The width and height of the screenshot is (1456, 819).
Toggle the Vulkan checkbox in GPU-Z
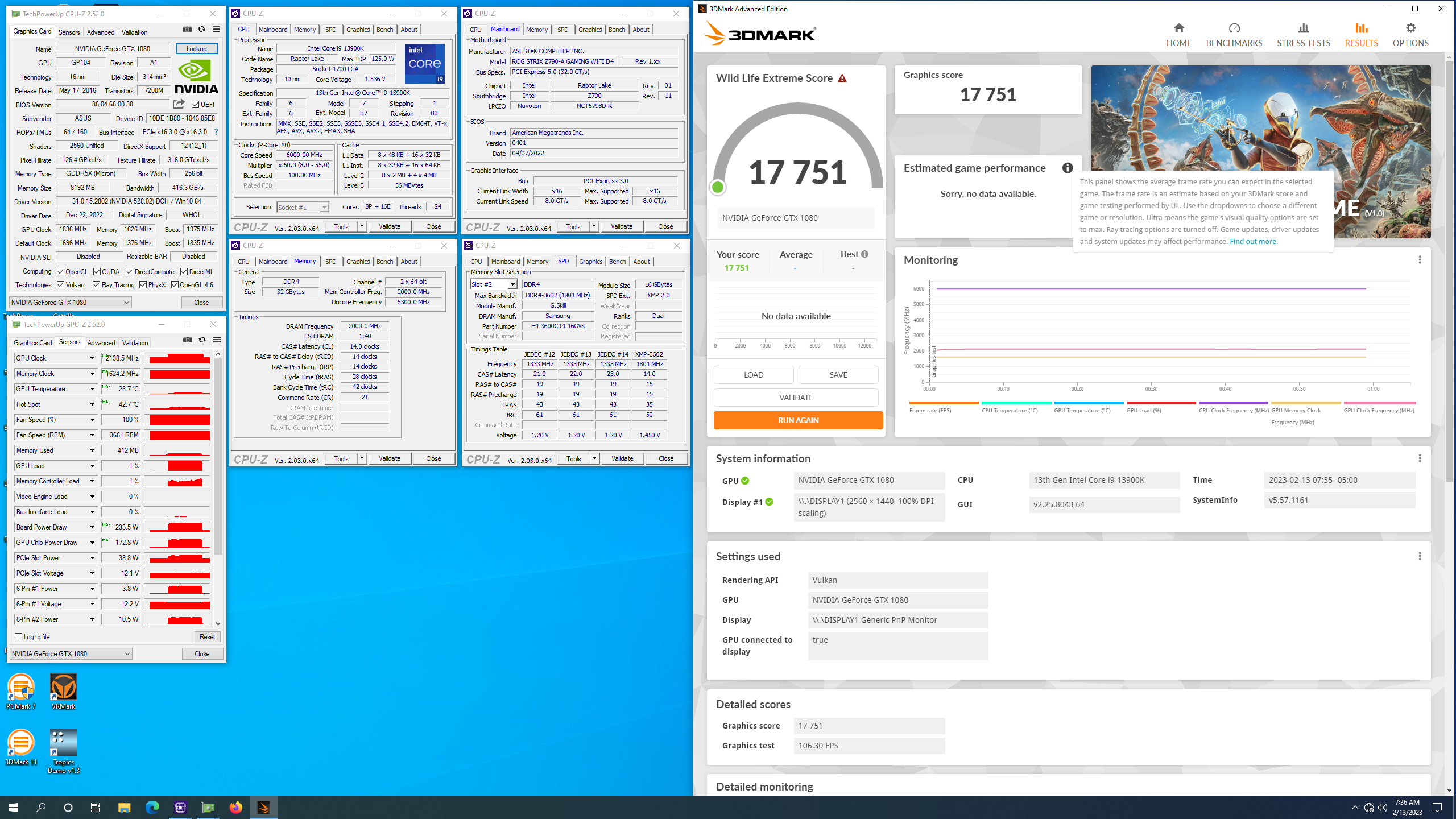60,285
